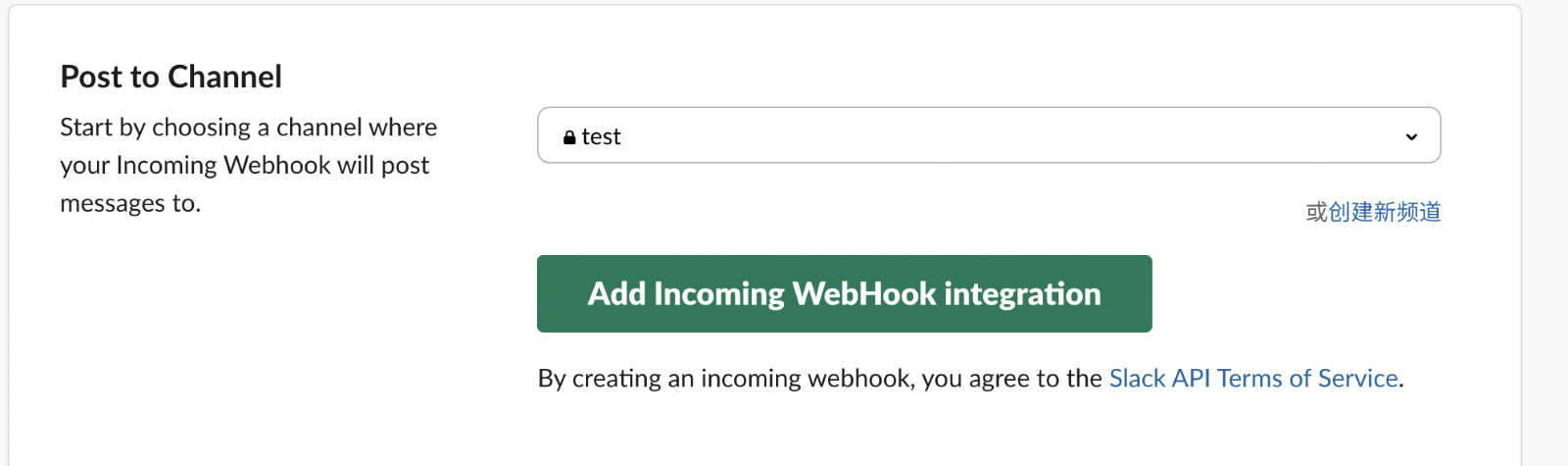Viewport: 1568px width, 466px height.
Task: Click the Post to Channel heading
Action: tap(171, 77)
